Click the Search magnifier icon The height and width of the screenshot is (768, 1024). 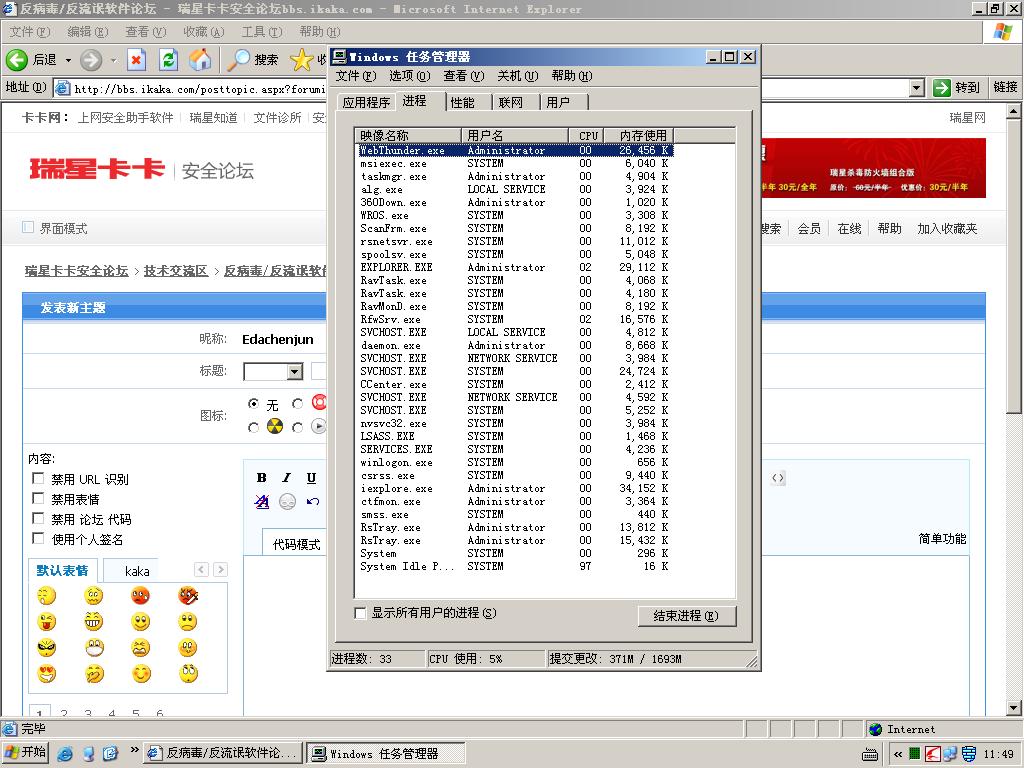(x=239, y=60)
